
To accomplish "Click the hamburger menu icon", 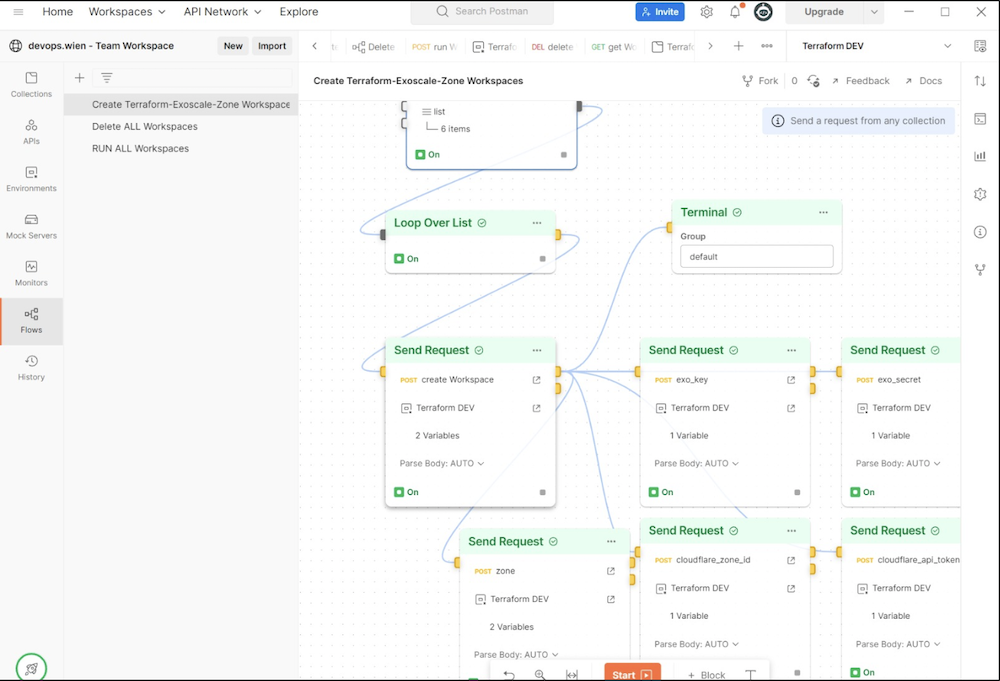I will (x=18, y=11).
